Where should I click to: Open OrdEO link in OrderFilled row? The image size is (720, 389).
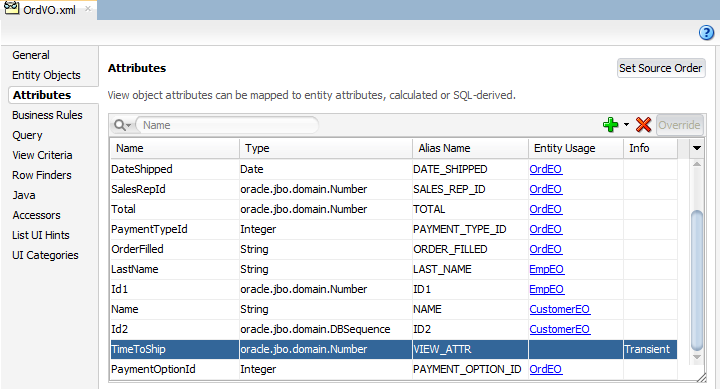tap(546, 249)
